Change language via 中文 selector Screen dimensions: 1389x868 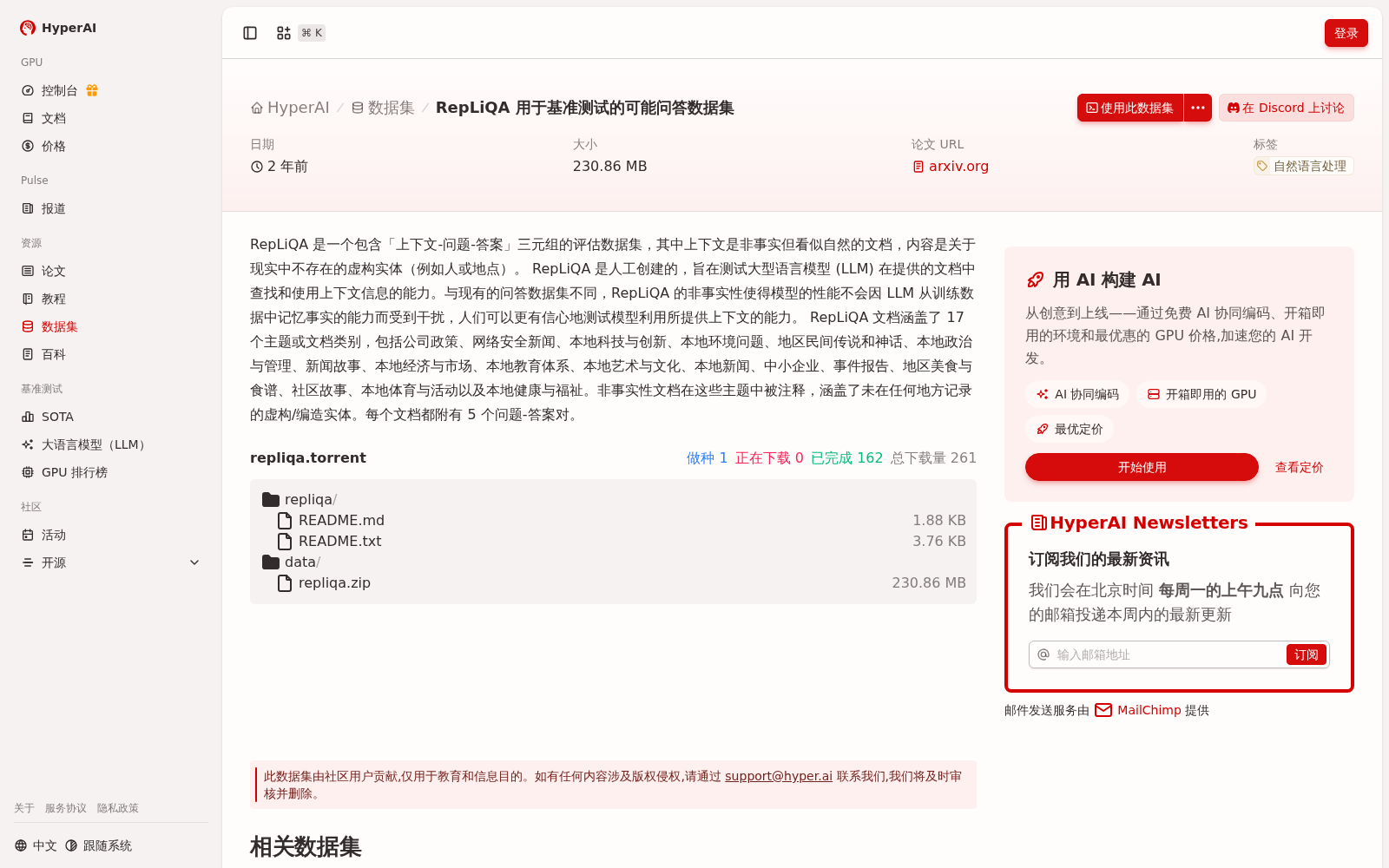(36, 845)
